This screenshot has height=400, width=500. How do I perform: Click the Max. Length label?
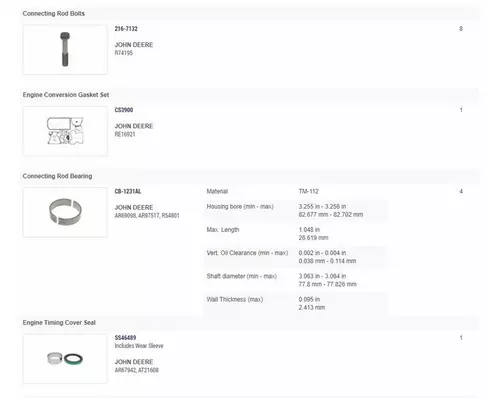point(223,230)
